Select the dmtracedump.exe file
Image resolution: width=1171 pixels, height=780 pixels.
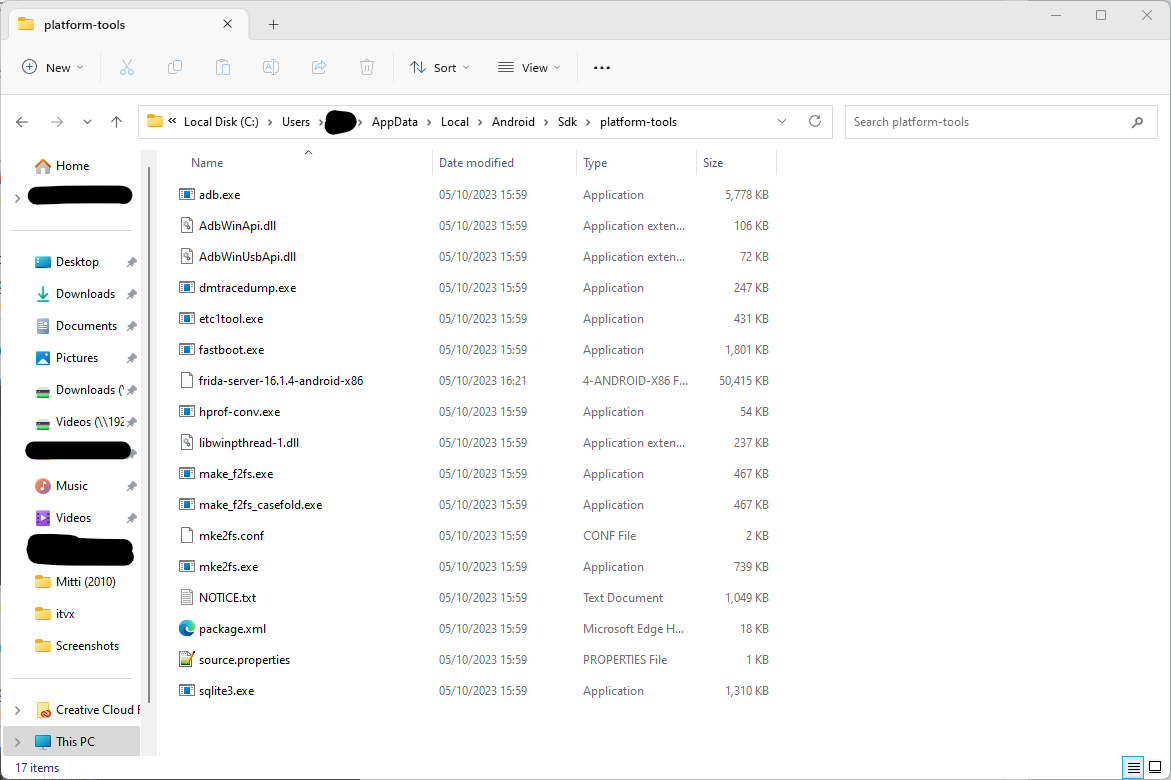click(247, 288)
